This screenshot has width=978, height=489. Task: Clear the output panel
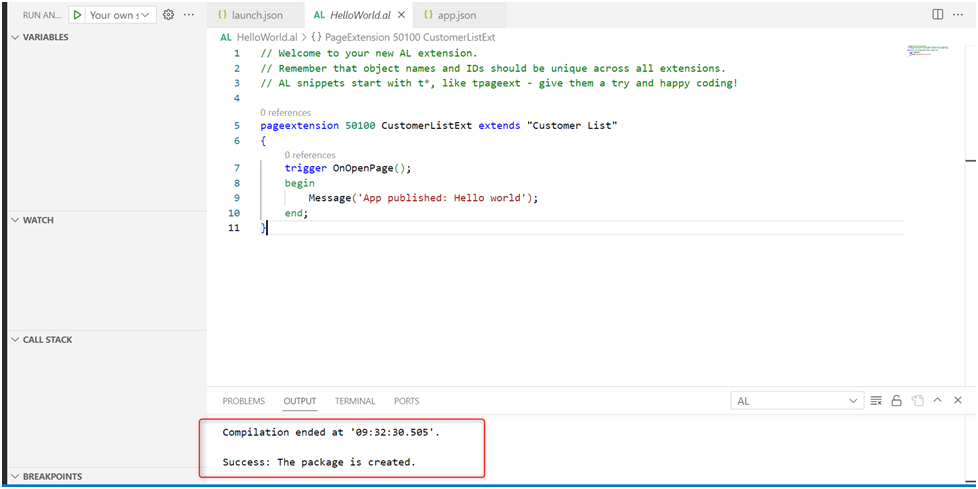coord(876,401)
